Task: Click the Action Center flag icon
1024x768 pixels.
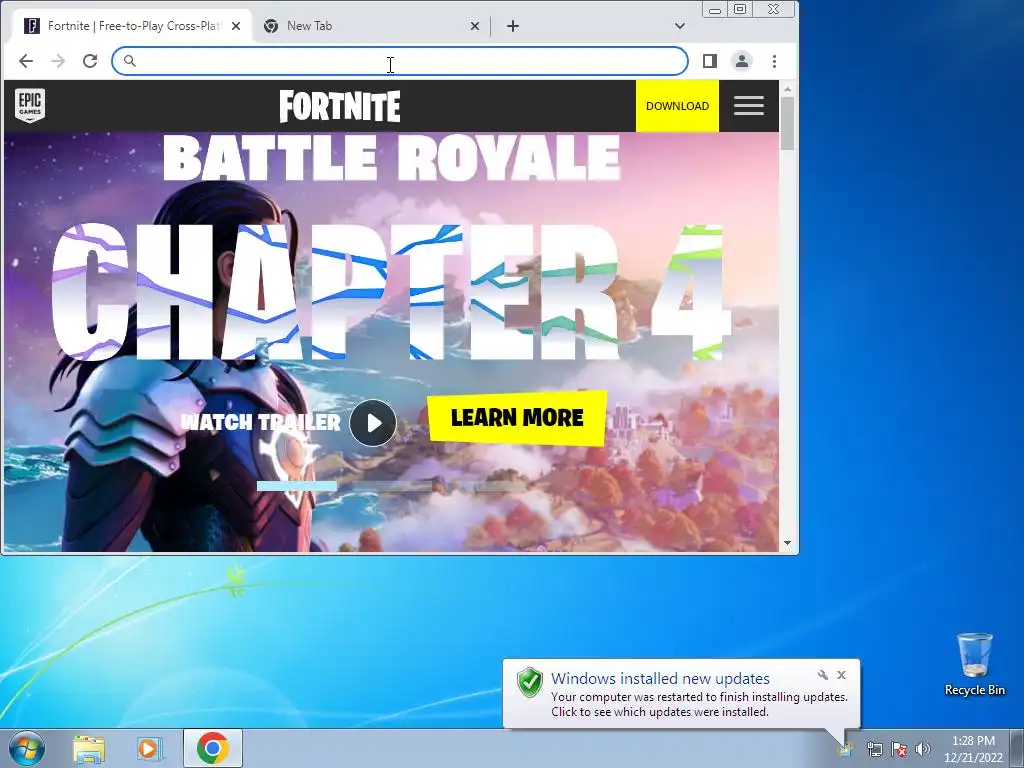Action: (899, 749)
